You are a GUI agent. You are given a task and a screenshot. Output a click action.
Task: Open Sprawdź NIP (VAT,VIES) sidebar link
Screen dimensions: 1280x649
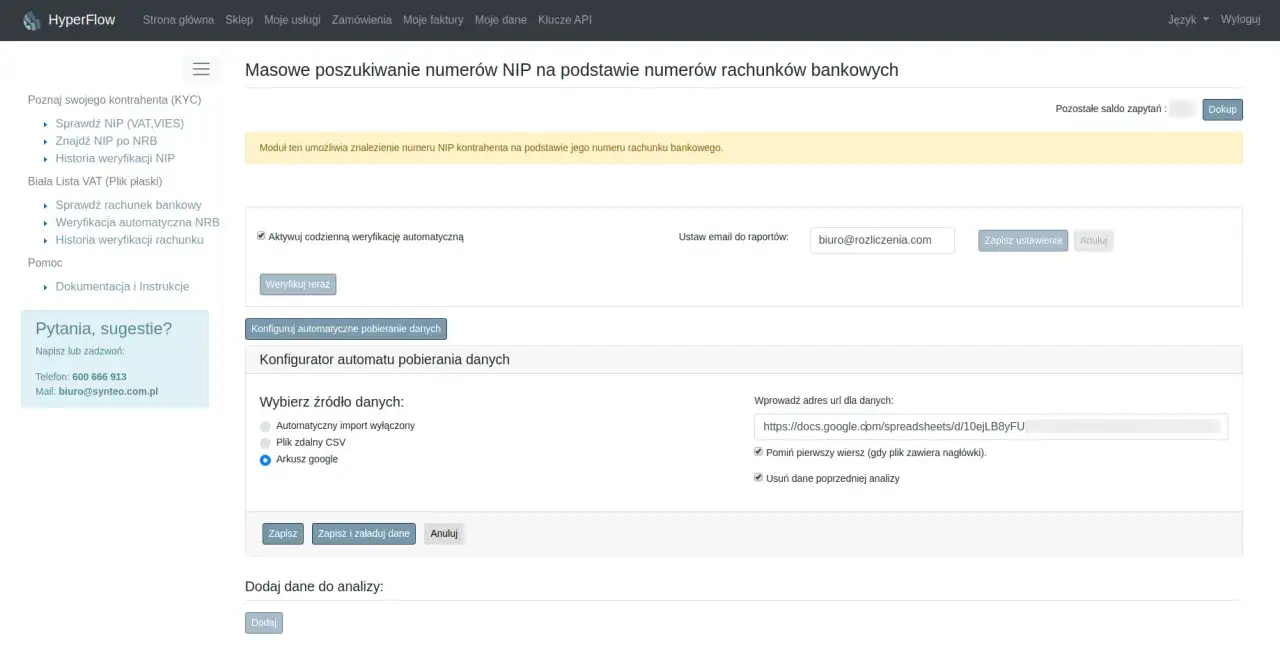(x=120, y=123)
